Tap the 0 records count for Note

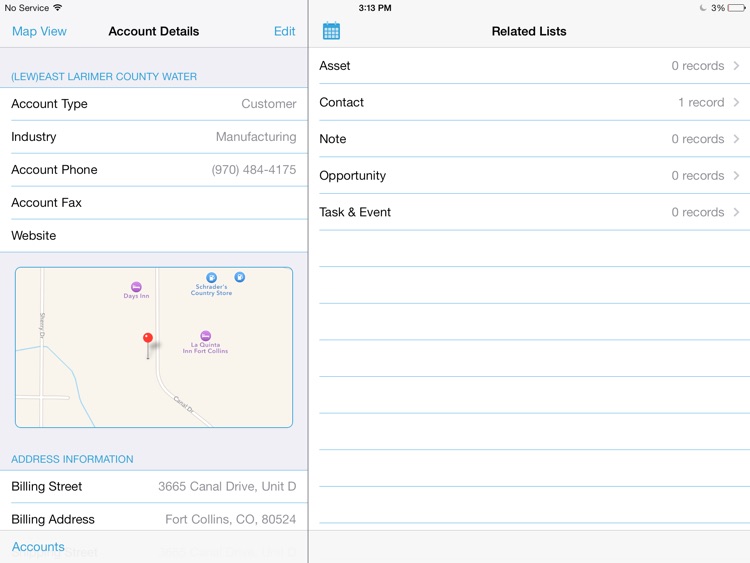point(697,139)
